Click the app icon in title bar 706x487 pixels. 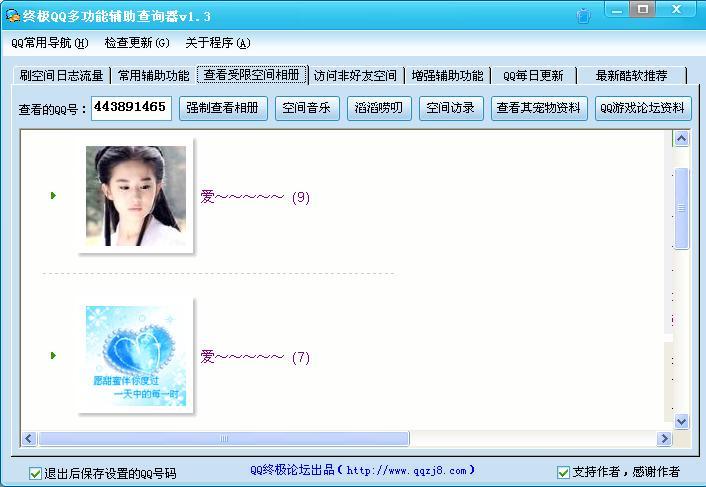[x=13, y=16]
